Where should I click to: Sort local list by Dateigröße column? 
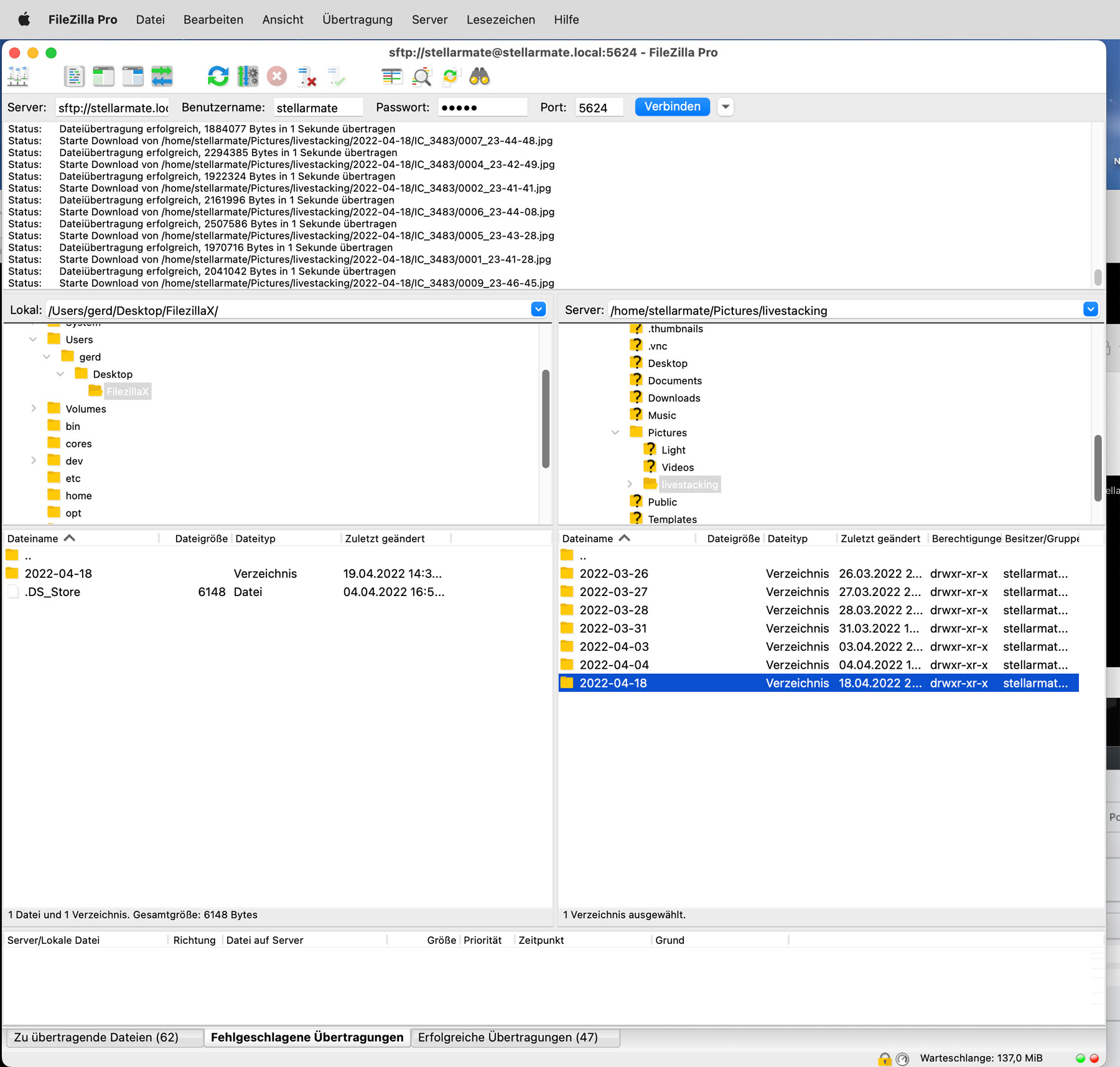[201, 538]
